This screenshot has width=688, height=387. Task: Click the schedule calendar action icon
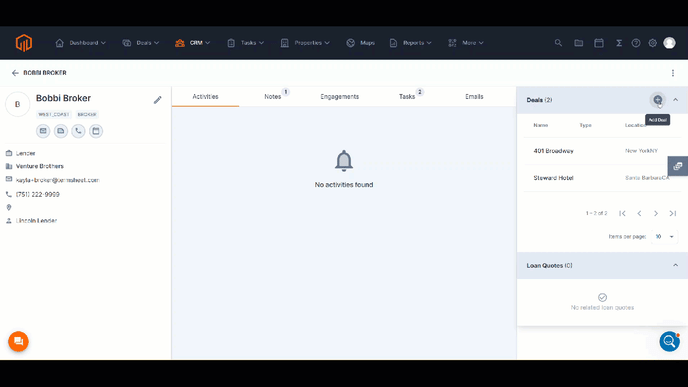coord(96,131)
